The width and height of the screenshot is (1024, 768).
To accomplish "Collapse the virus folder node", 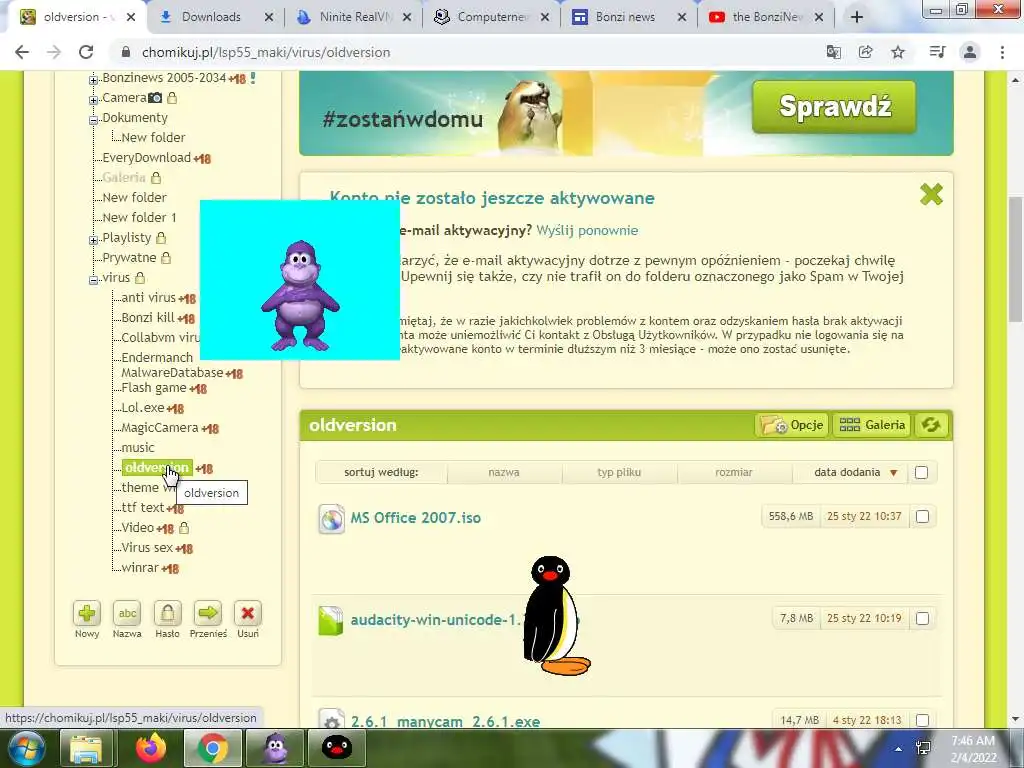I will click(93, 280).
